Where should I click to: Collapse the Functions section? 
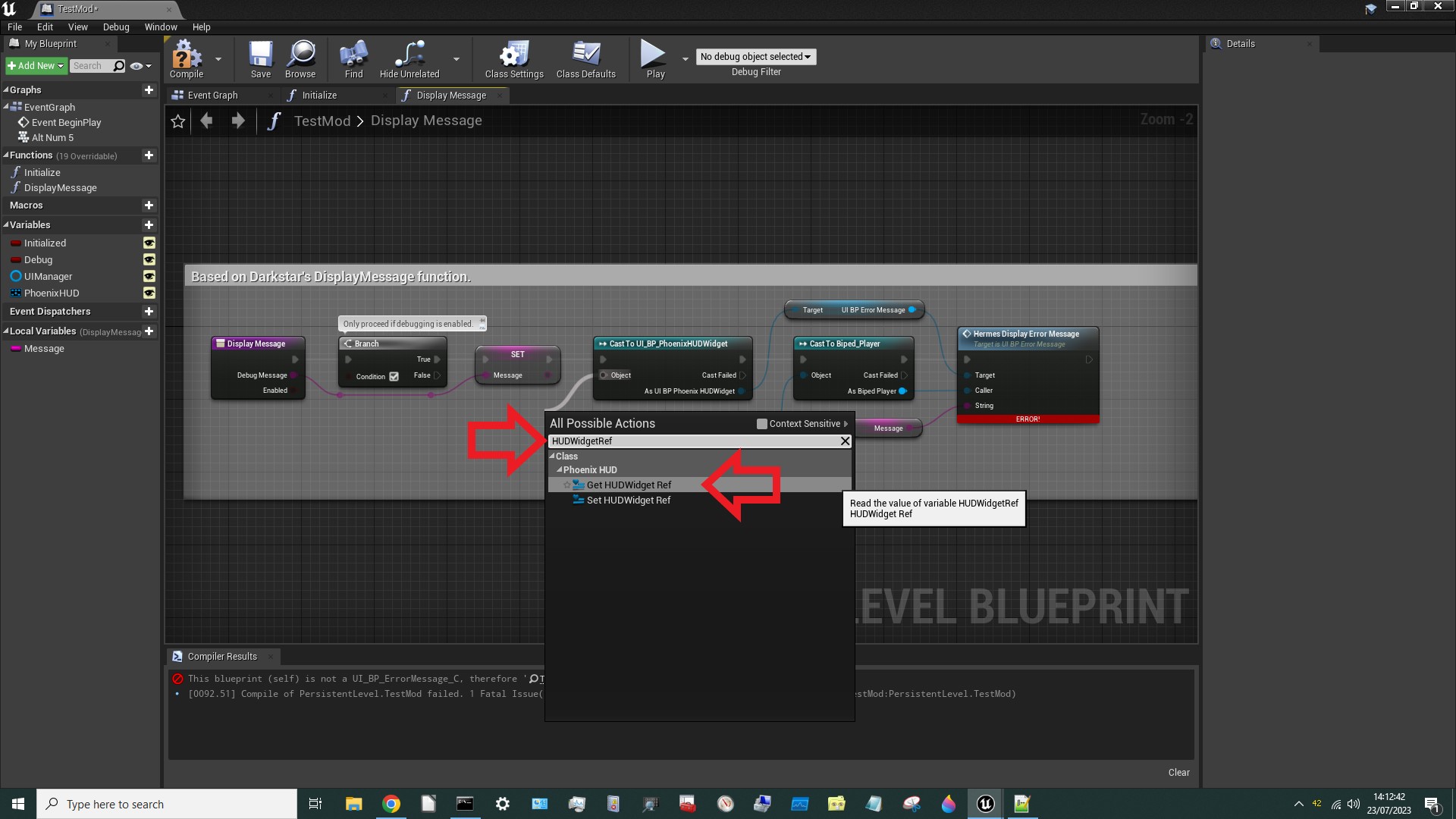[x=6, y=155]
